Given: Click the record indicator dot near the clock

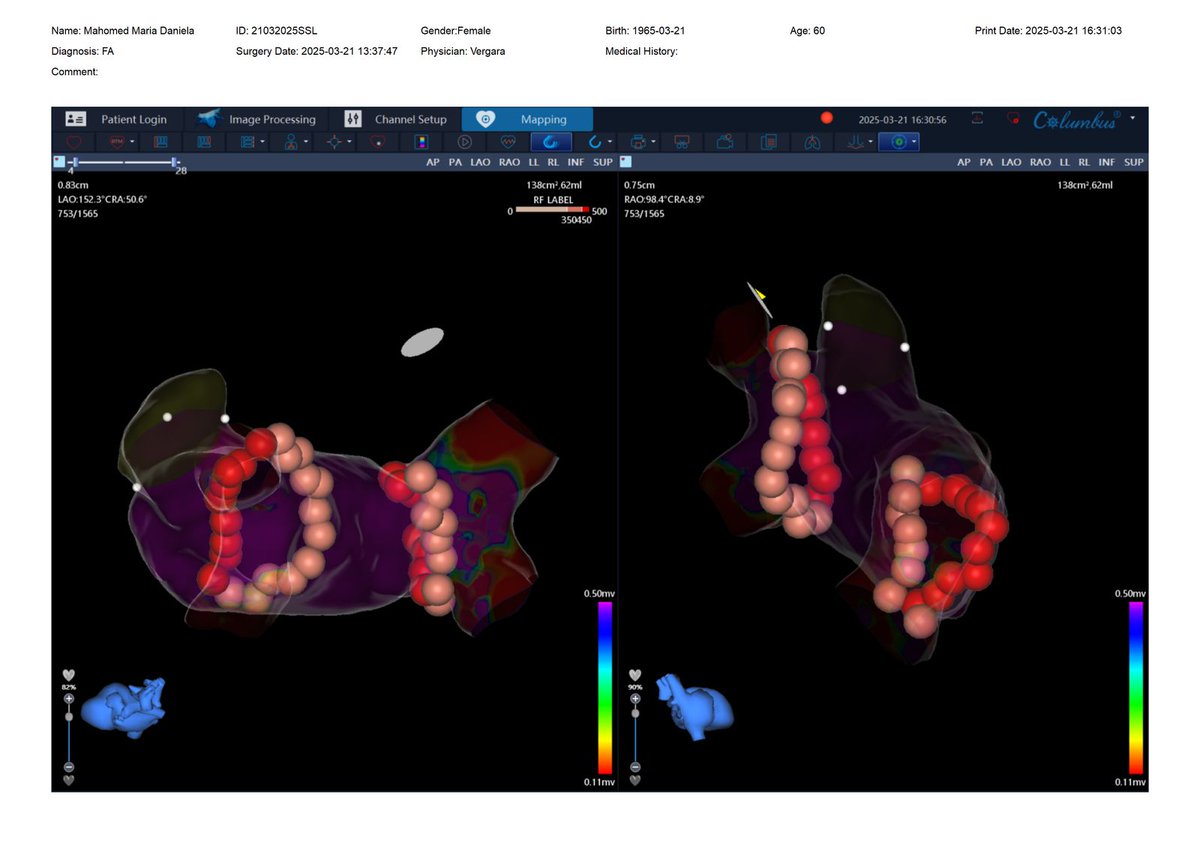Looking at the screenshot, I should pyautogui.click(x=826, y=117).
